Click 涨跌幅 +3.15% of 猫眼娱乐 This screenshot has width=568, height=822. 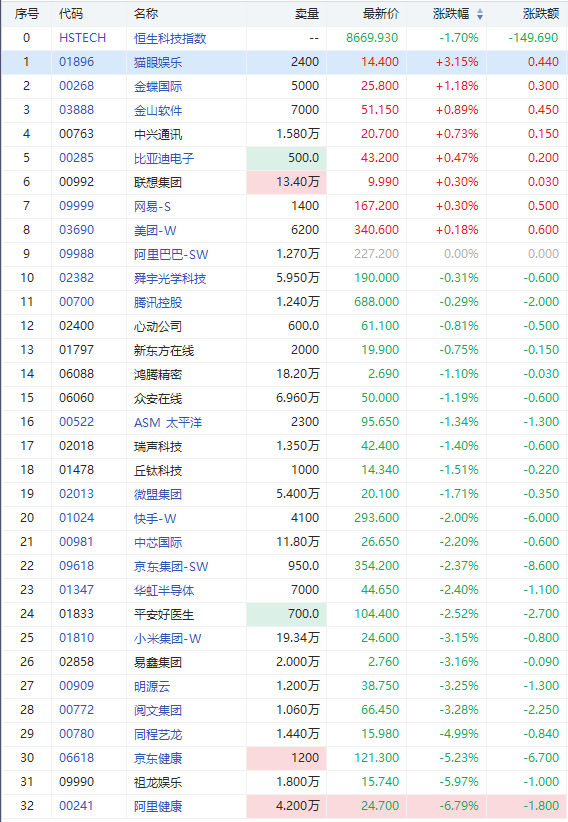tap(457, 62)
